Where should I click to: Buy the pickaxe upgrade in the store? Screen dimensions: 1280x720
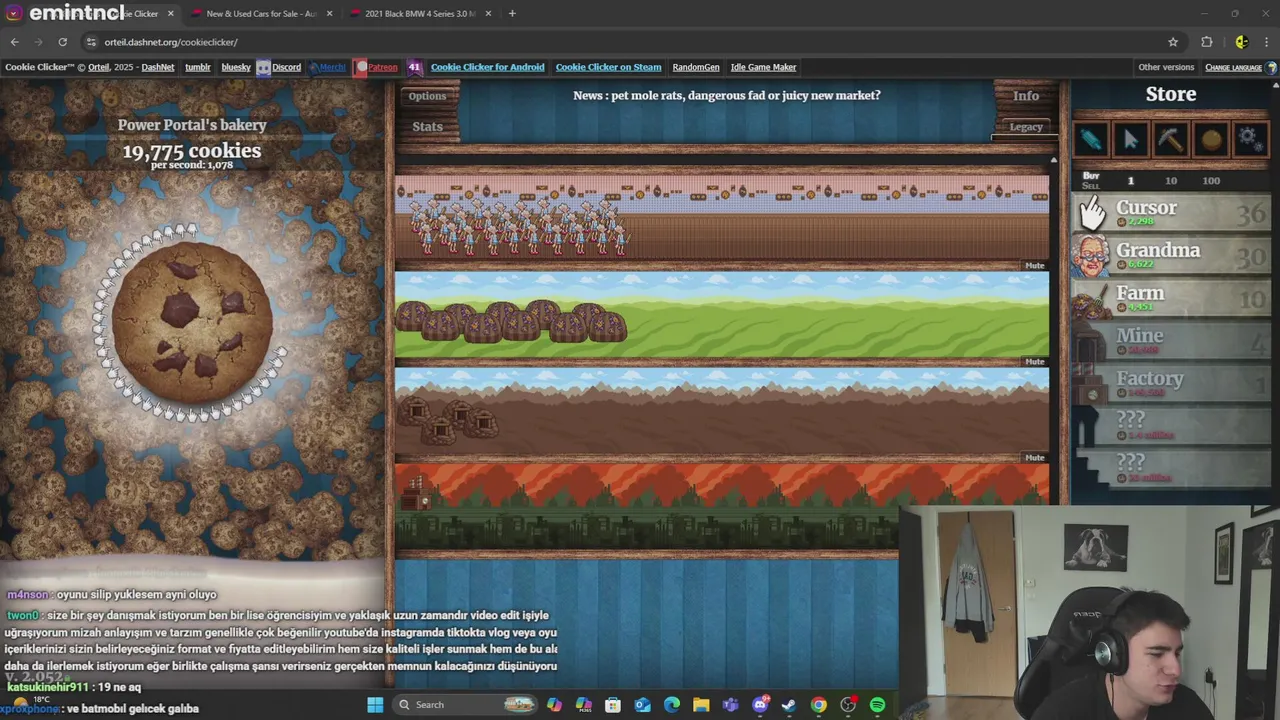1171,140
